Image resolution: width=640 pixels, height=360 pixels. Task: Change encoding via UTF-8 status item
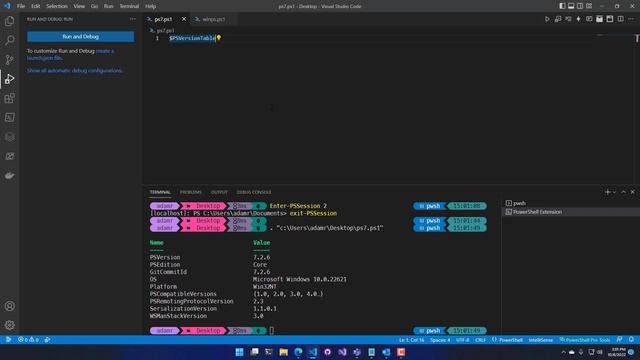pos(462,340)
